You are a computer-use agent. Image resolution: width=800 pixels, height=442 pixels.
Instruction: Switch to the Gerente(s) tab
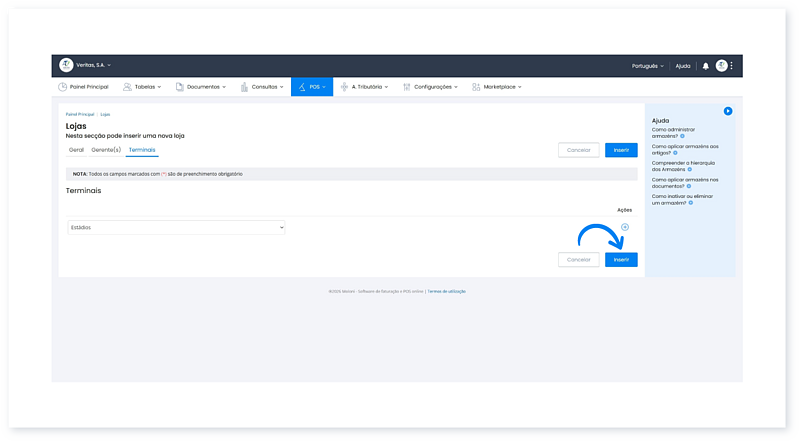(x=106, y=149)
